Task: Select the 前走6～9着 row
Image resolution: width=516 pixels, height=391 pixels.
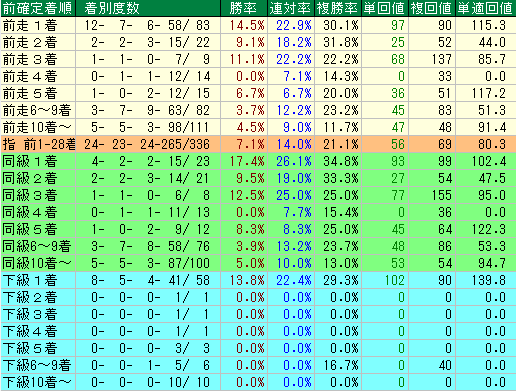Action: 258,110
